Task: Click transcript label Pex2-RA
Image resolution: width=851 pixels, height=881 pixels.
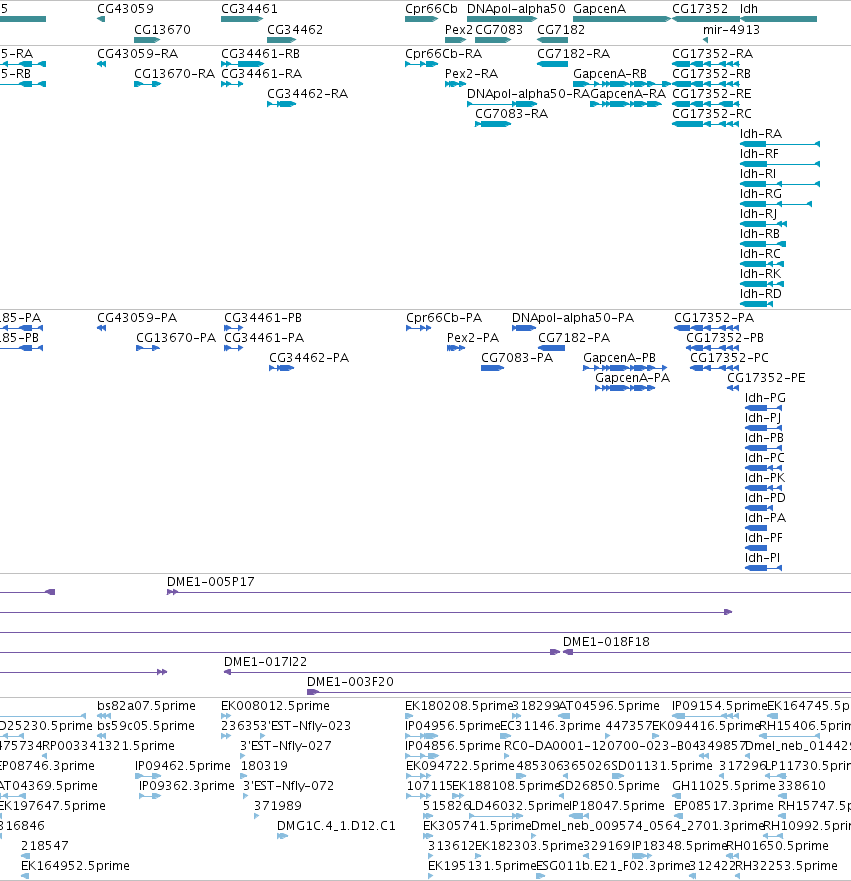Action: tap(471, 74)
